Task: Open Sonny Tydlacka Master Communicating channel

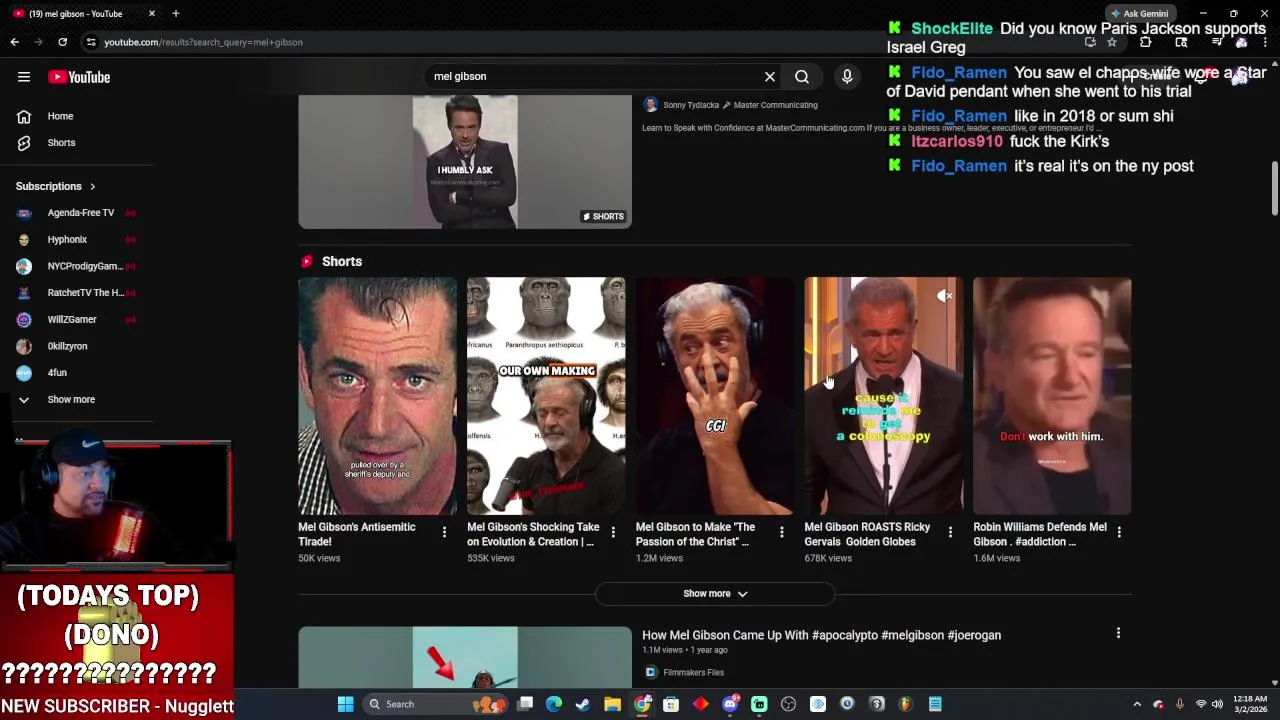Action: click(740, 105)
